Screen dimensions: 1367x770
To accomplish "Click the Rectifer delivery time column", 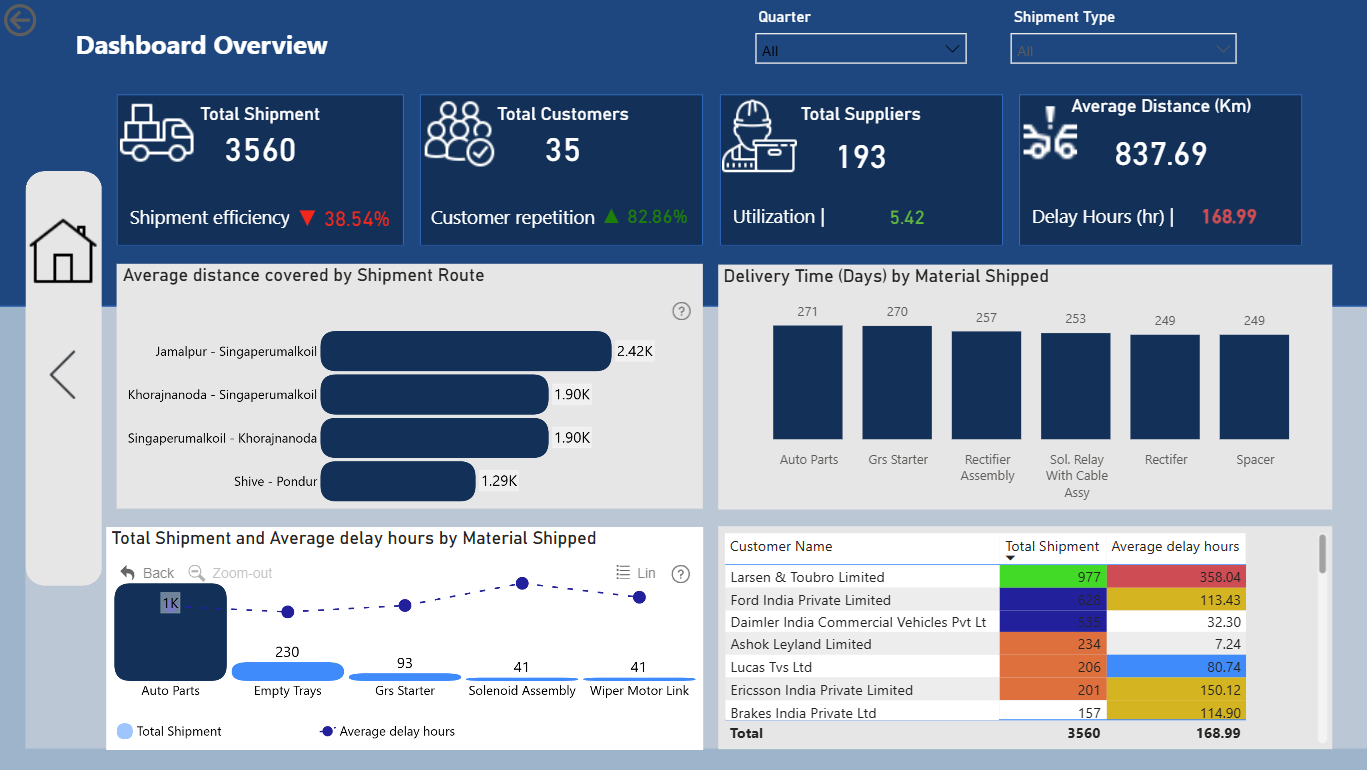I will [1165, 387].
